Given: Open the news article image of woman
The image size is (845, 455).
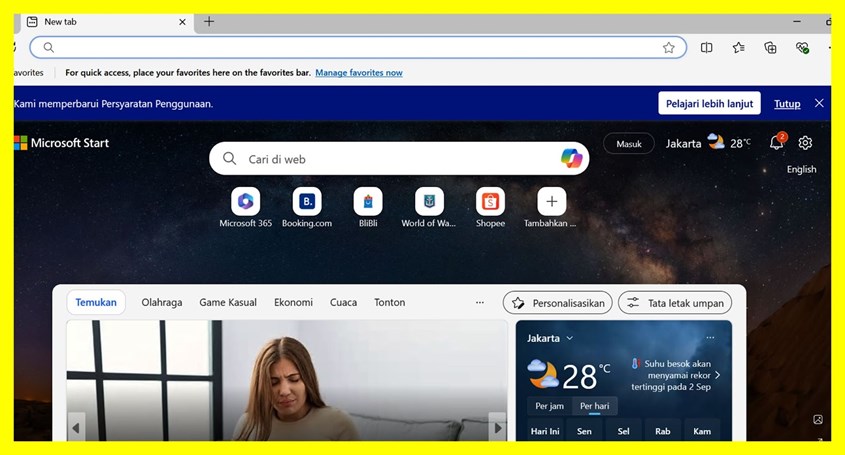Looking at the screenshot, I should tap(287, 381).
